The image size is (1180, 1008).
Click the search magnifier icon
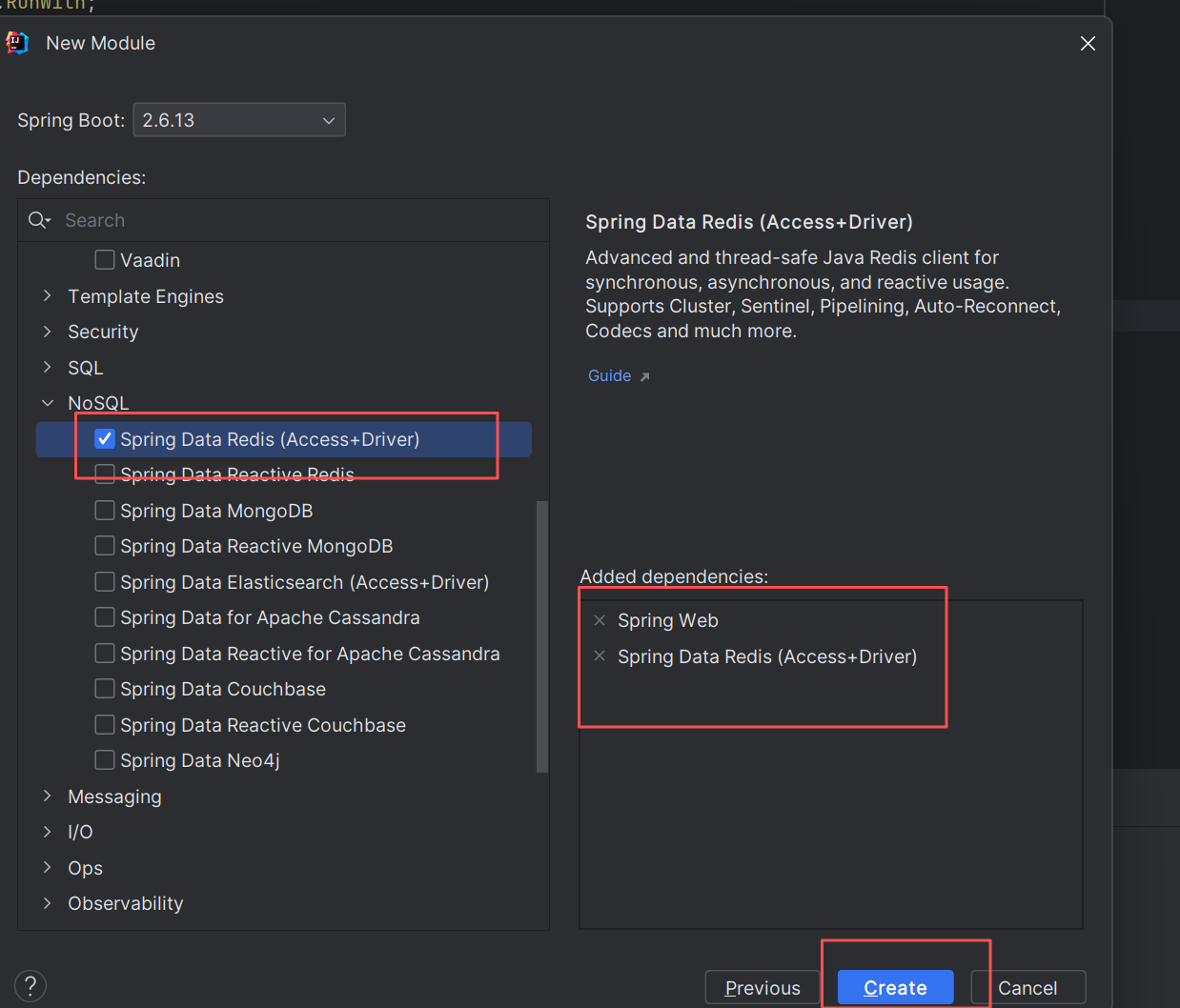39,220
